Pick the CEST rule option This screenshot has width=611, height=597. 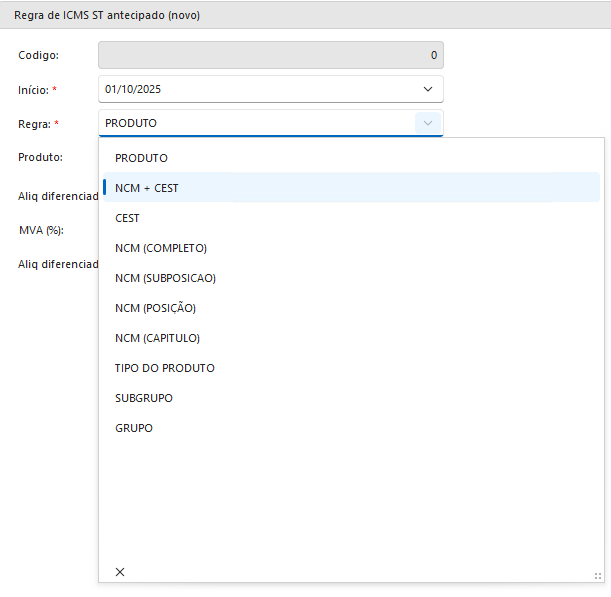[127, 218]
